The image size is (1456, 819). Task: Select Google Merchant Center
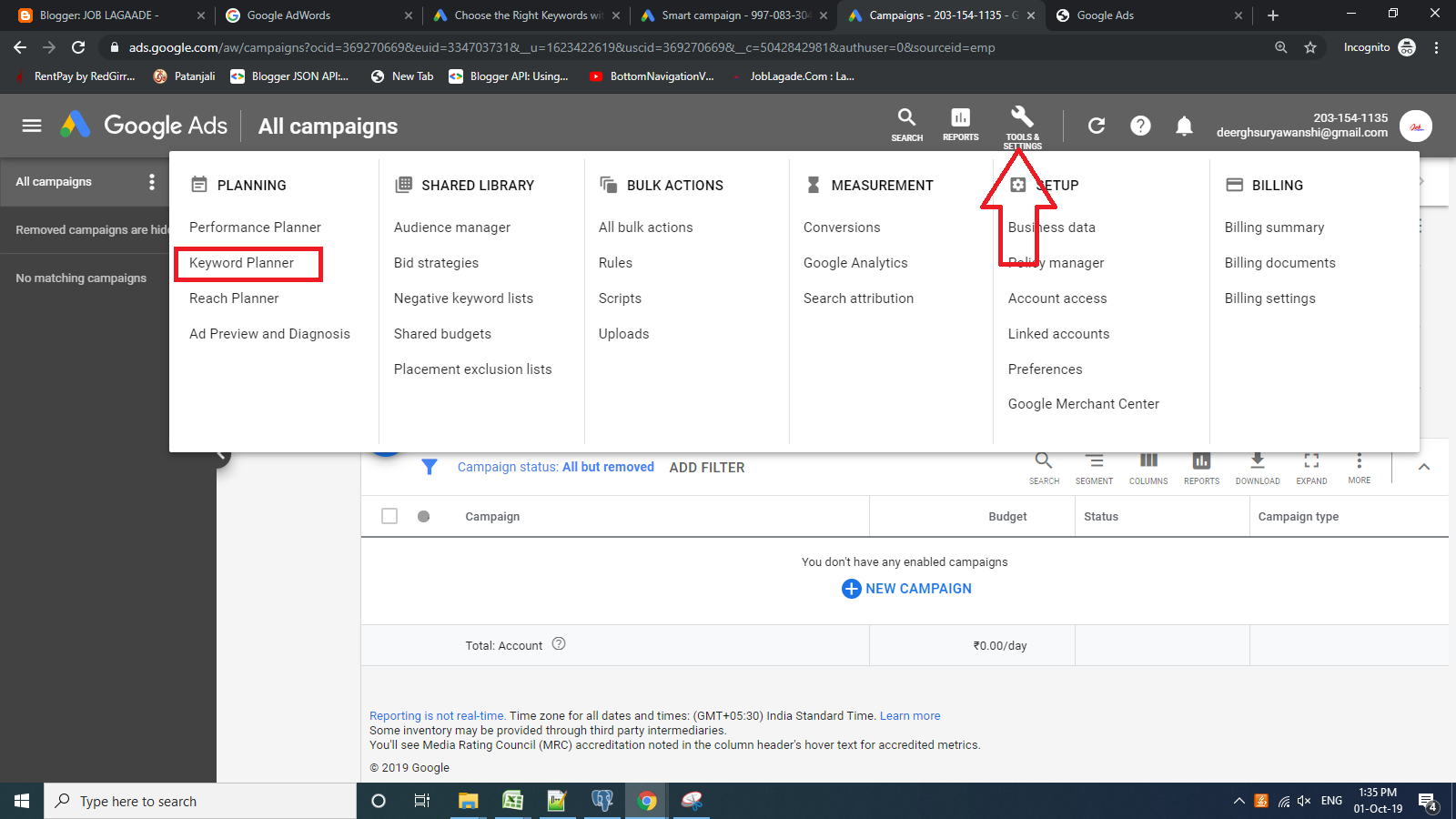coord(1084,404)
